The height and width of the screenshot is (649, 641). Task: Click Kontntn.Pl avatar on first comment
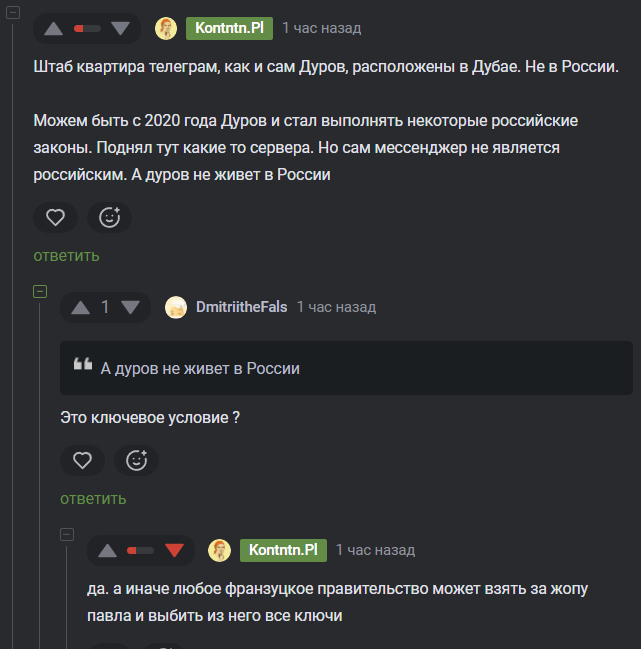pos(166,28)
